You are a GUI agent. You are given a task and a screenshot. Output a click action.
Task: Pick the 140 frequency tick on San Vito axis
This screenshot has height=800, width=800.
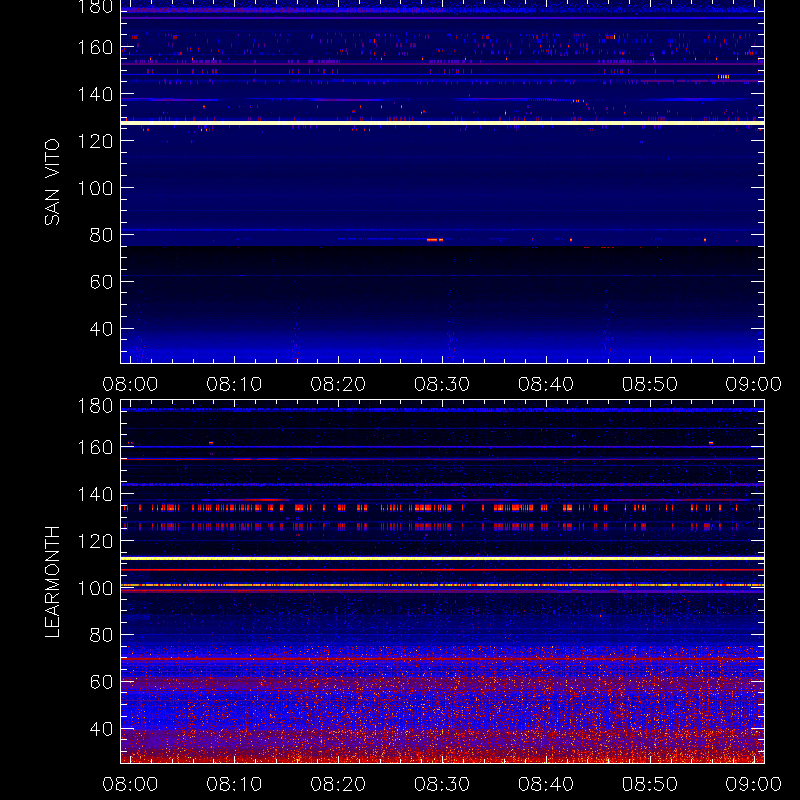point(95,94)
